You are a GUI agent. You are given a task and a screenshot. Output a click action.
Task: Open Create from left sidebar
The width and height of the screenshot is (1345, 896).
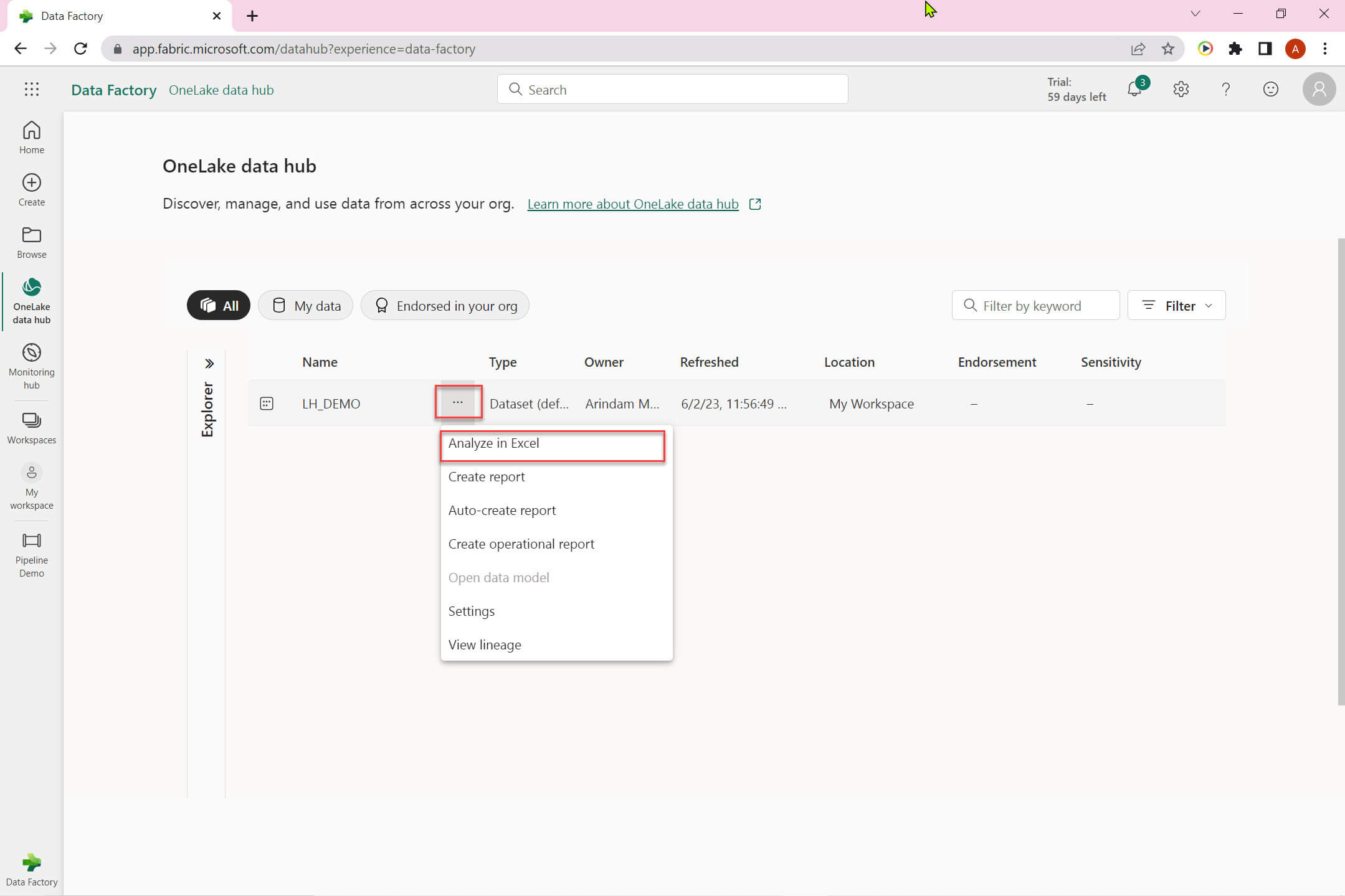point(31,189)
